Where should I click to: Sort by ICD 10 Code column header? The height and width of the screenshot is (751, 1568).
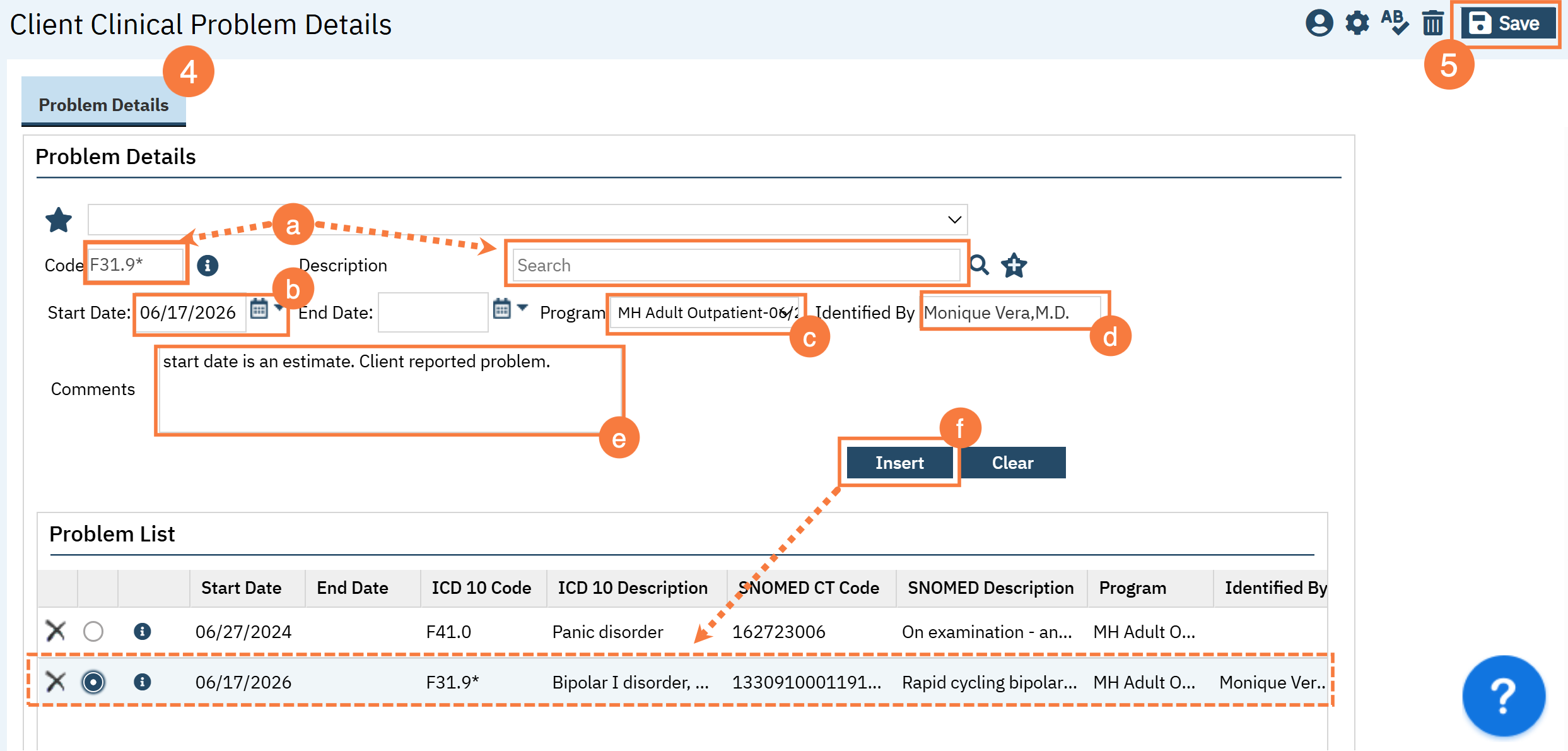coord(482,588)
